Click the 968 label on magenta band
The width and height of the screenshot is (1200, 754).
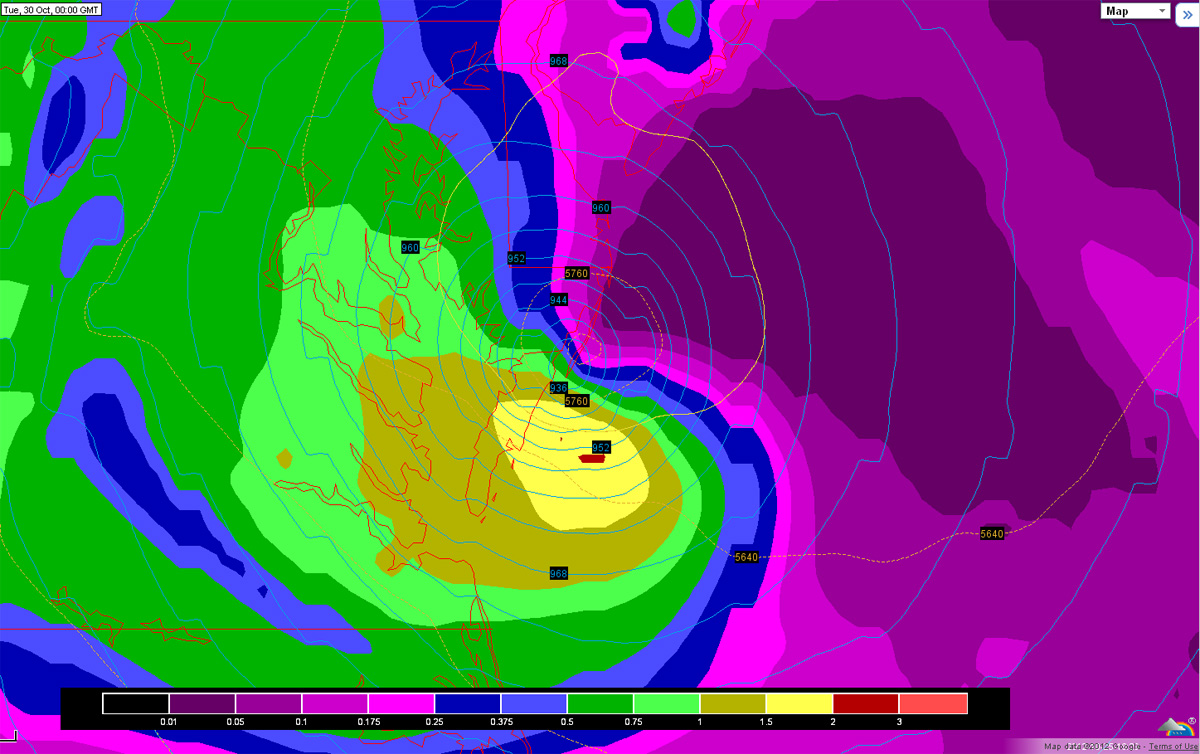pos(559,61)
